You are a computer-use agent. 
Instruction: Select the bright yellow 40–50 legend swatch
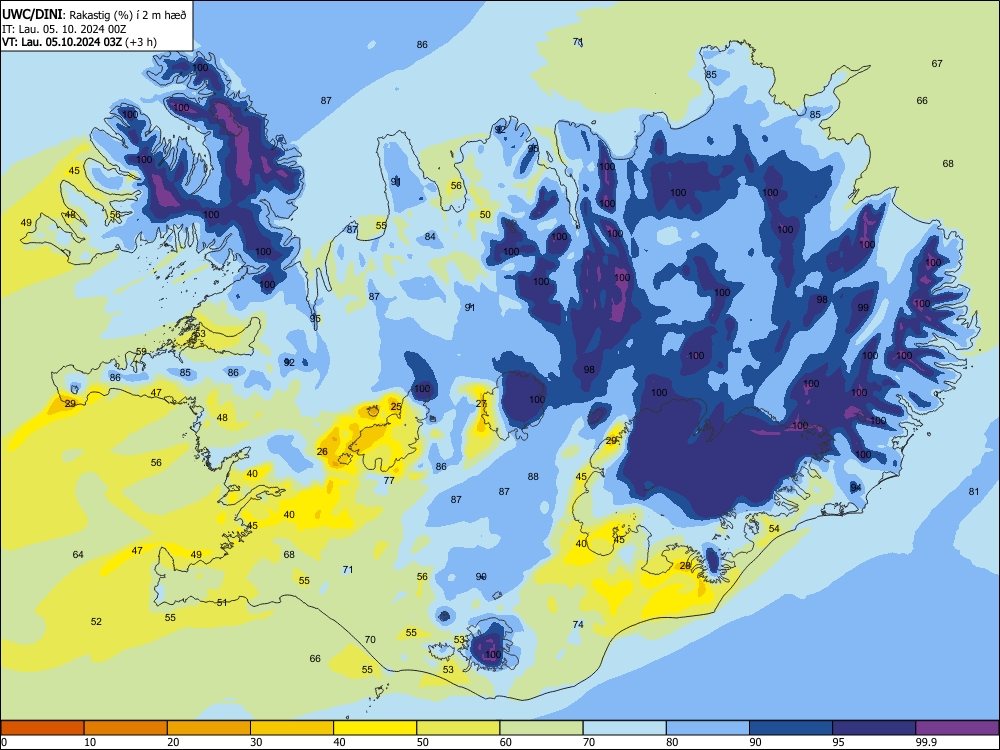(x=375, y=728)
